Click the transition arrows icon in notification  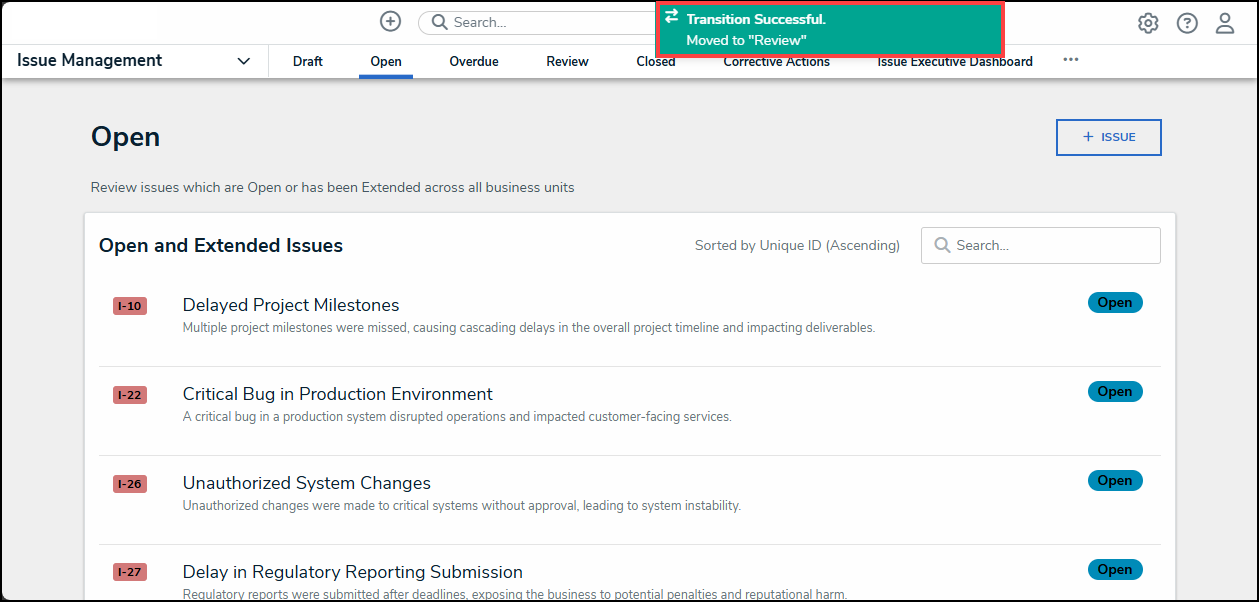point(671,18)
